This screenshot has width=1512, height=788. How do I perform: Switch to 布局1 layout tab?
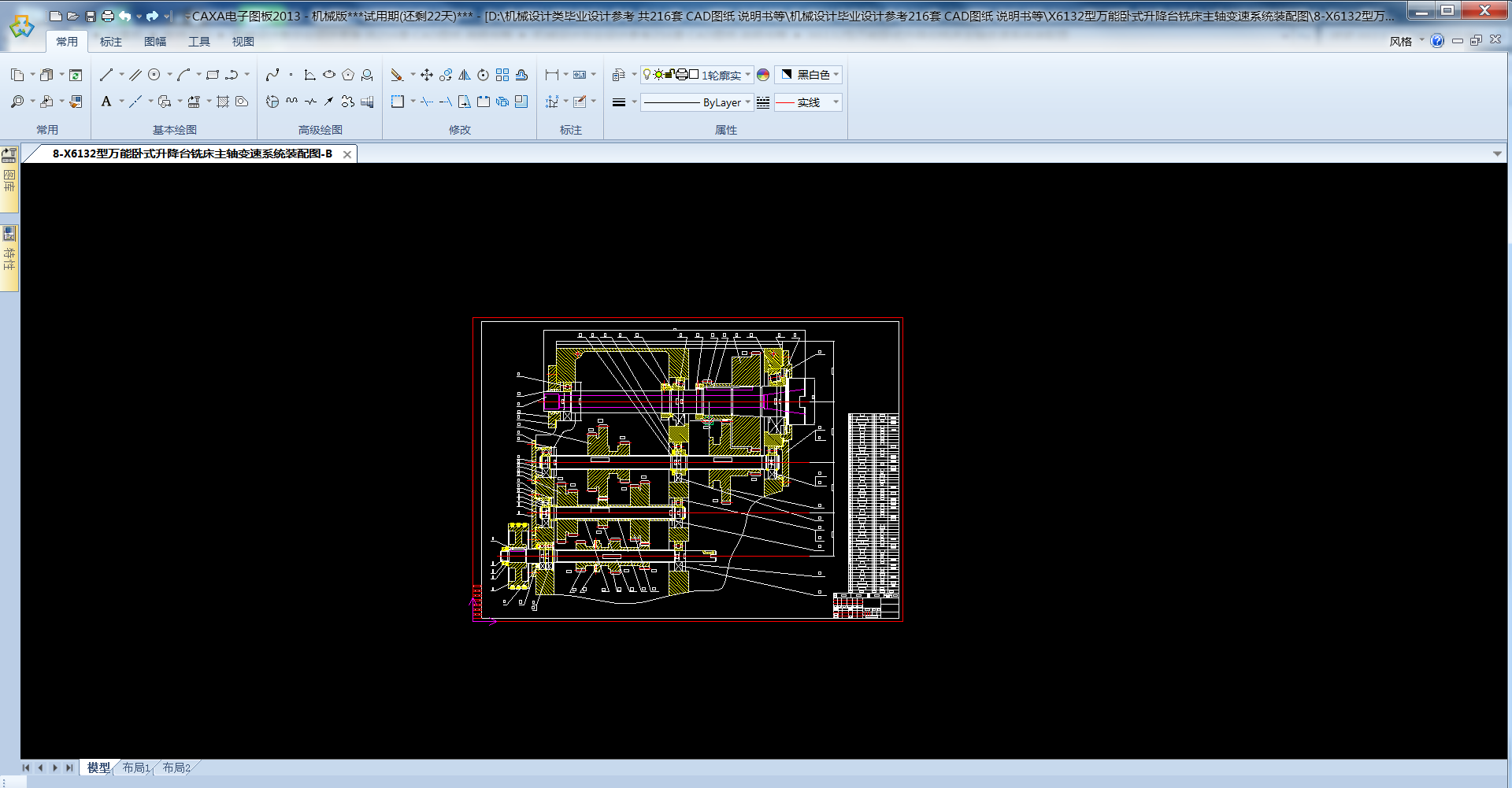[136, 768]
